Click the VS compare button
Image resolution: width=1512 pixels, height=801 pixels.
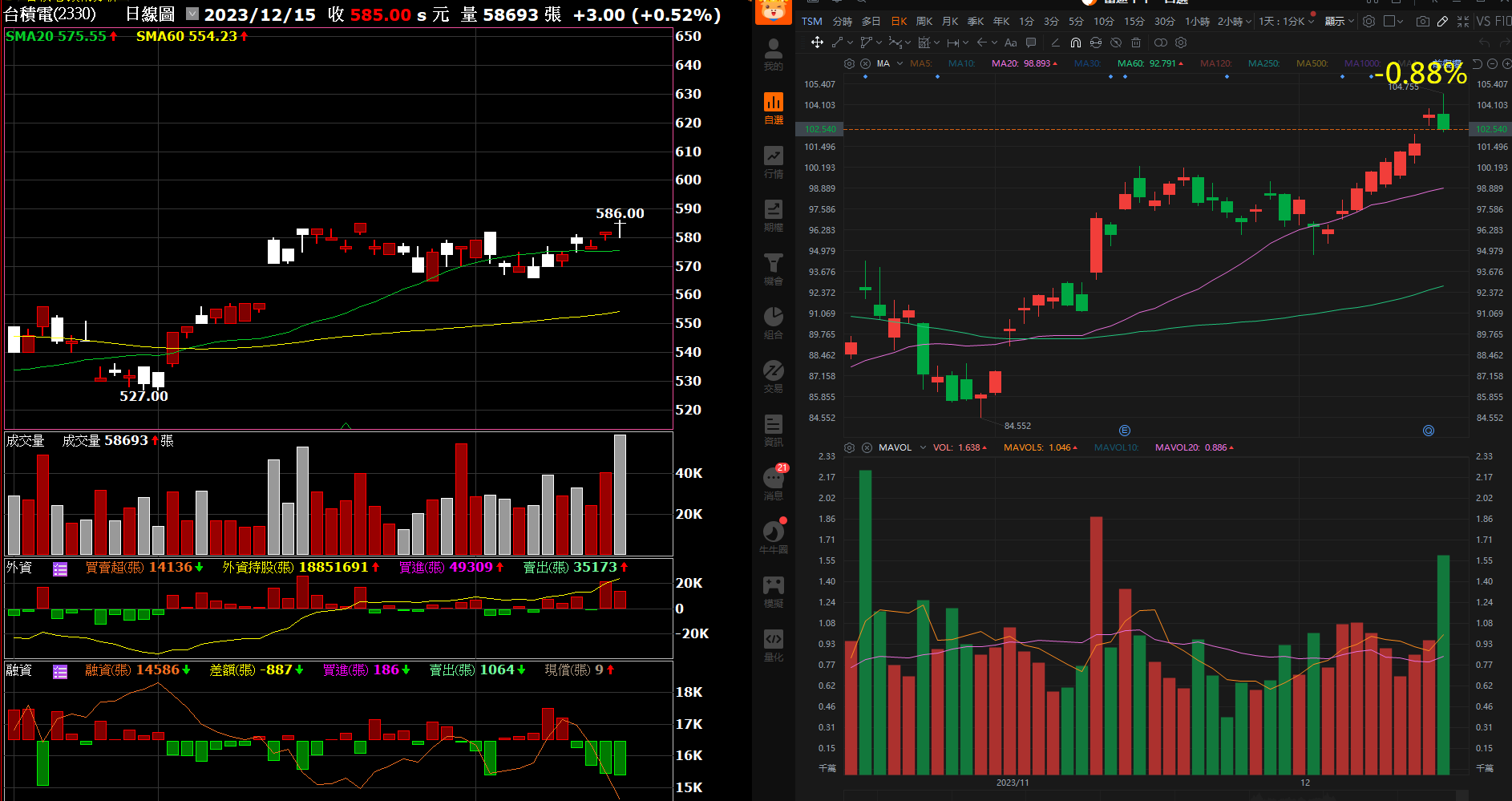(x=1483, y=22)
